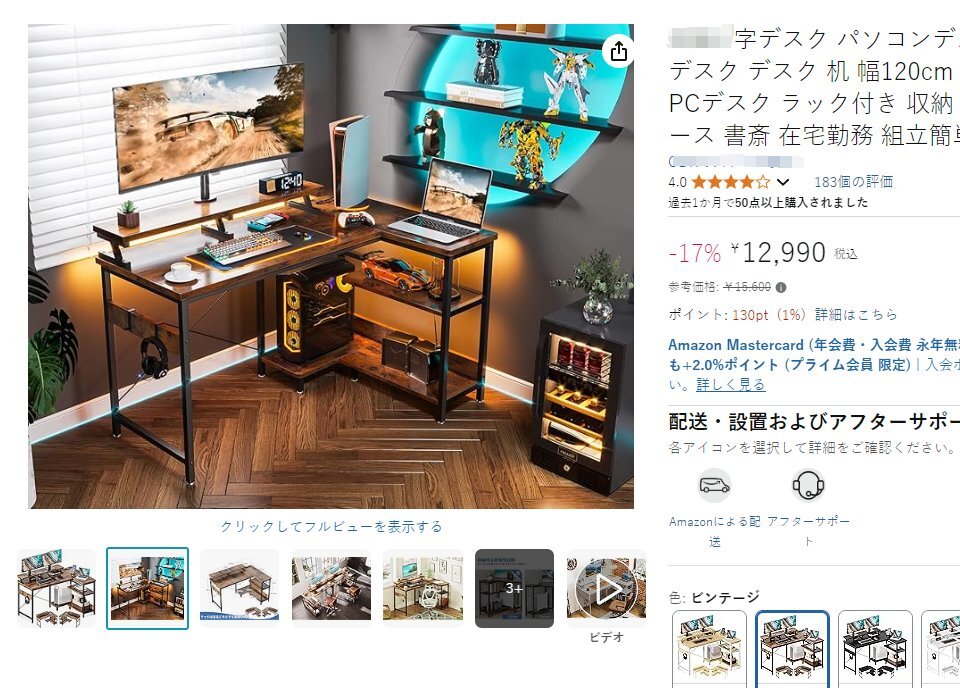This screenshot has height=688, width=960.
Task: Select the first desk thumbnail image
Action: [x=56, y=588]
